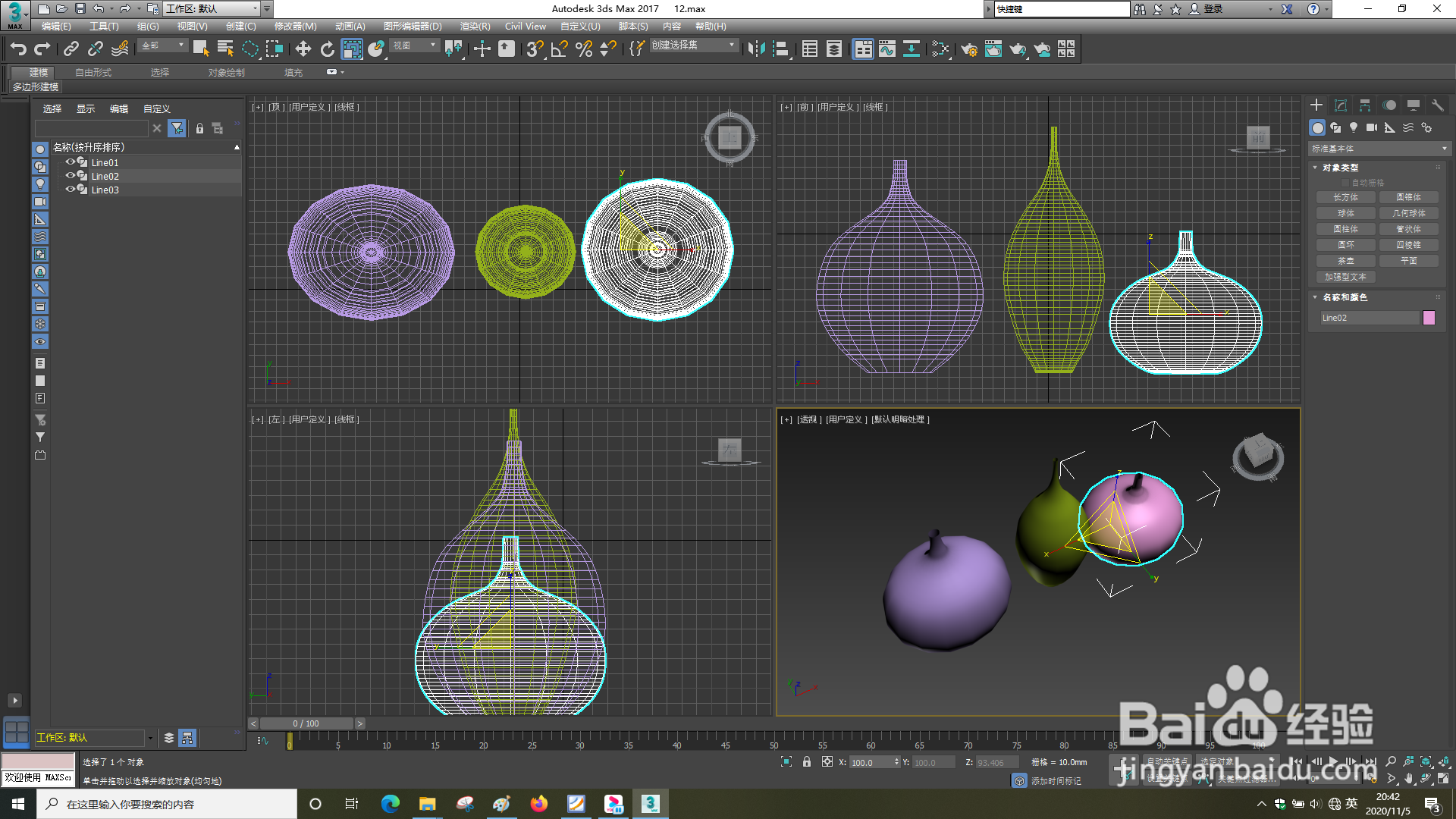The height and width of the screenshot is (819, 1456).
Task: Open the Material Editor from toolbar
Action: click(940, 49)
